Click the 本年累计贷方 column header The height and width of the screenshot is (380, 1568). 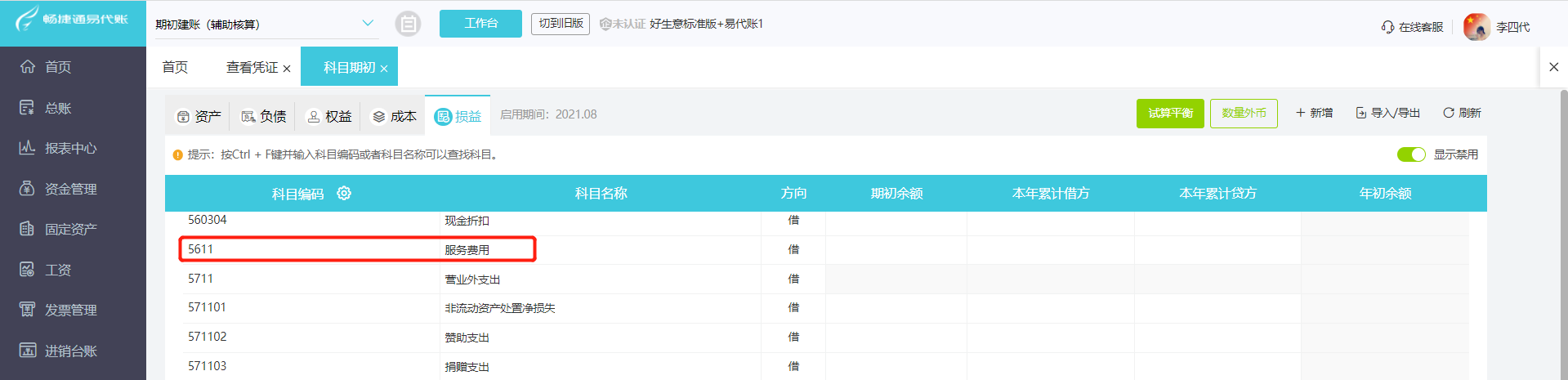pos(1217,194)
